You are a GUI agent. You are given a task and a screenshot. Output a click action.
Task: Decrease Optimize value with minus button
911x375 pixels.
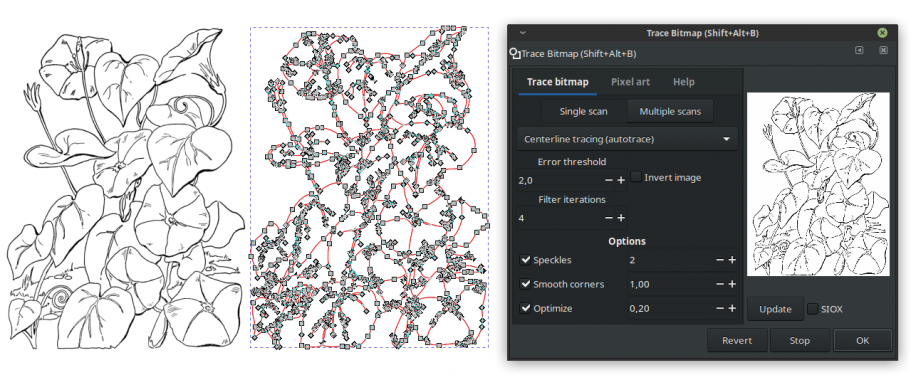point(720,309)
